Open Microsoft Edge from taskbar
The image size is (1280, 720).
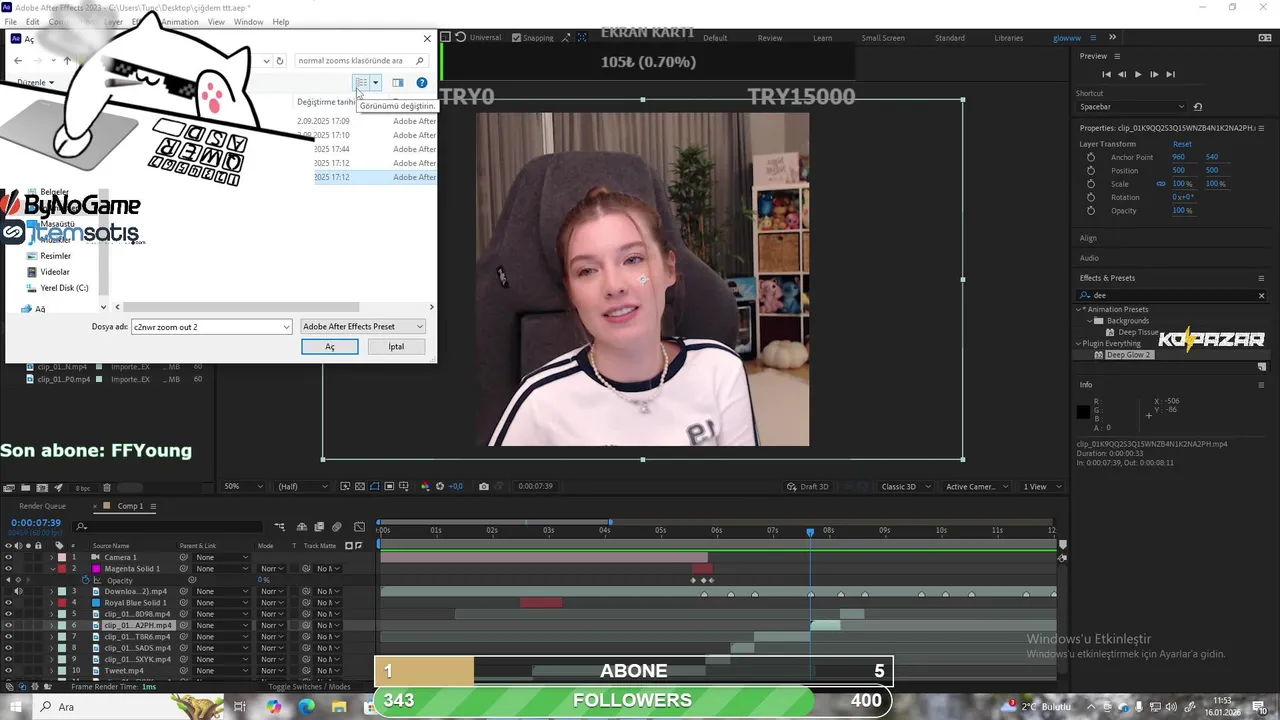pos(307,707)
